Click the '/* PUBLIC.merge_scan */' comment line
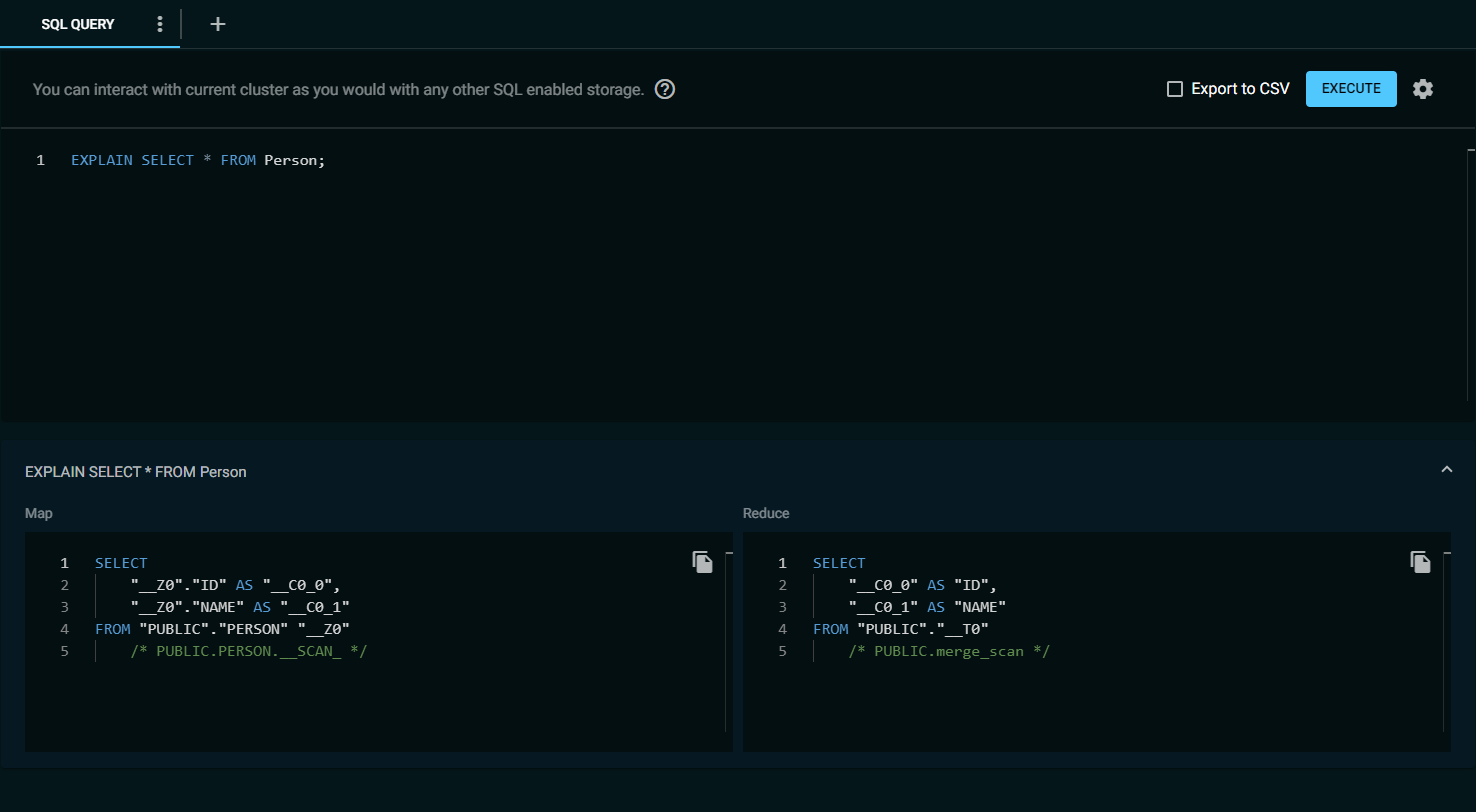Image resolution: width=1476 pixels, height=812 pixels. click(x=950, y=651)
